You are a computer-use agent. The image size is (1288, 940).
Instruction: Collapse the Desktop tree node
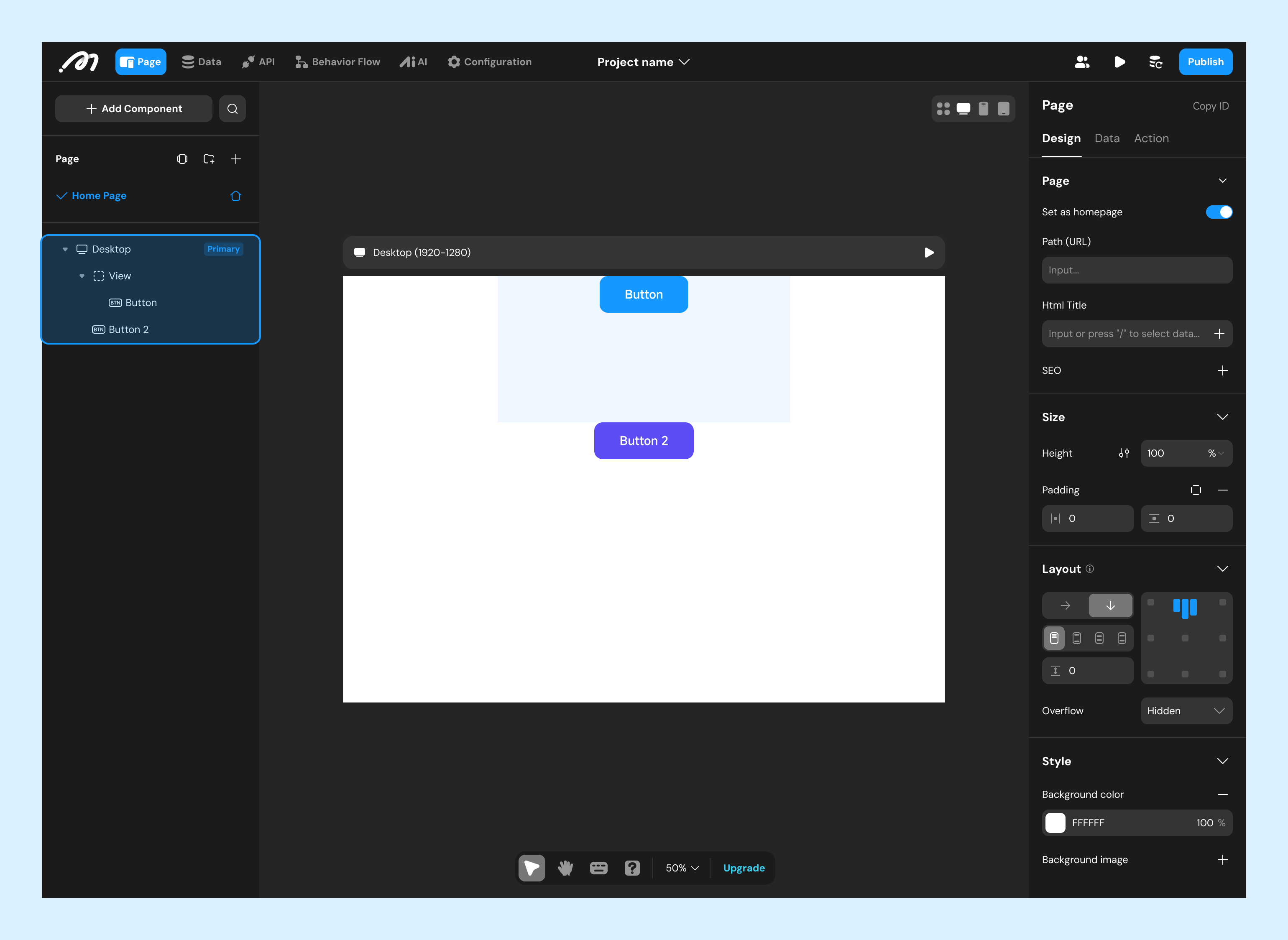pyautogui.click(x=65, y=249)
